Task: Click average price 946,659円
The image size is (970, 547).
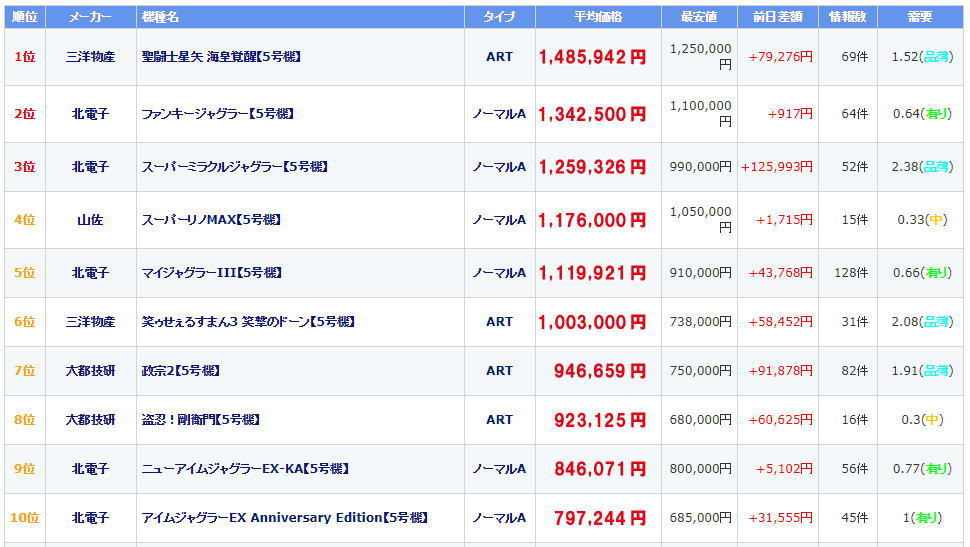Action: [600, 371]
